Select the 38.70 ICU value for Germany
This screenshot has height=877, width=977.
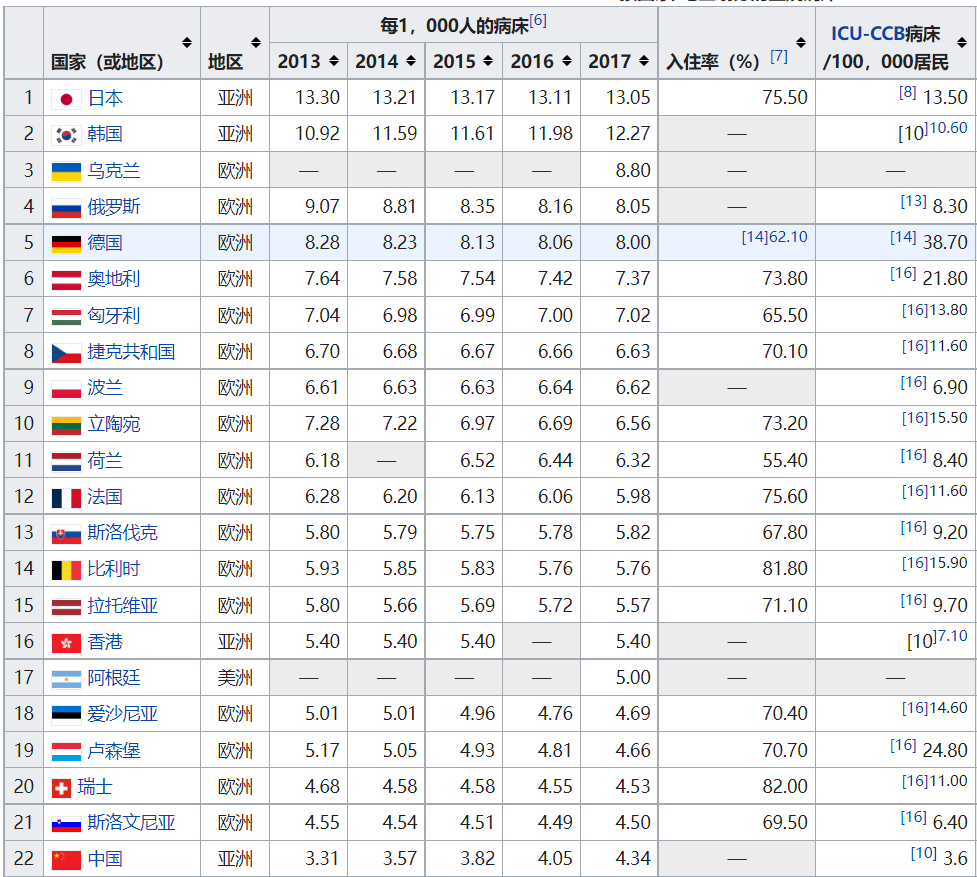(945, 242)
